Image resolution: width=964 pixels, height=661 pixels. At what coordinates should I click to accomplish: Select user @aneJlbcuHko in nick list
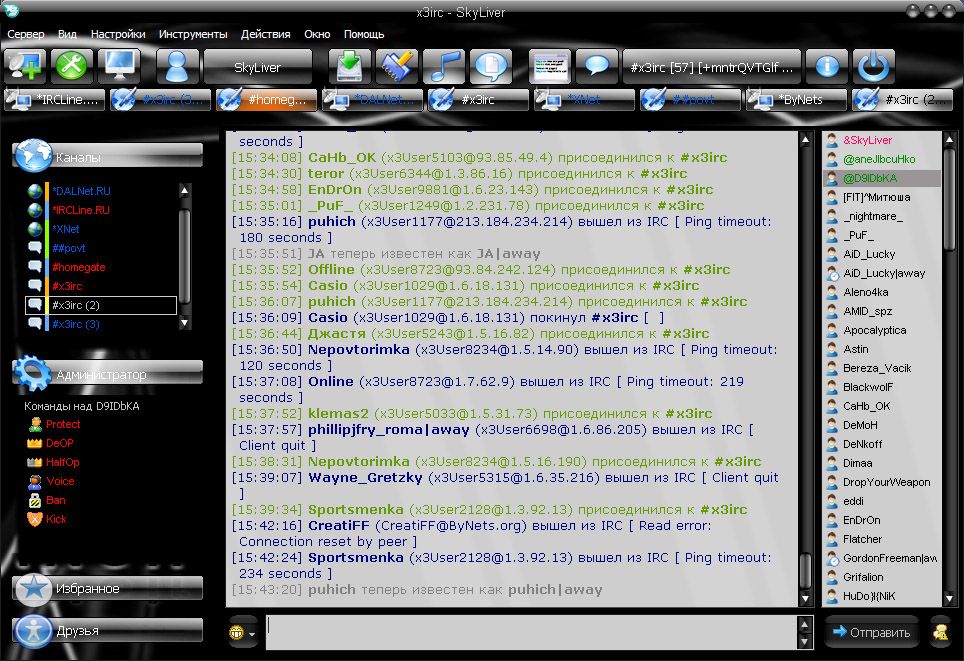click(x=881, y=159)
